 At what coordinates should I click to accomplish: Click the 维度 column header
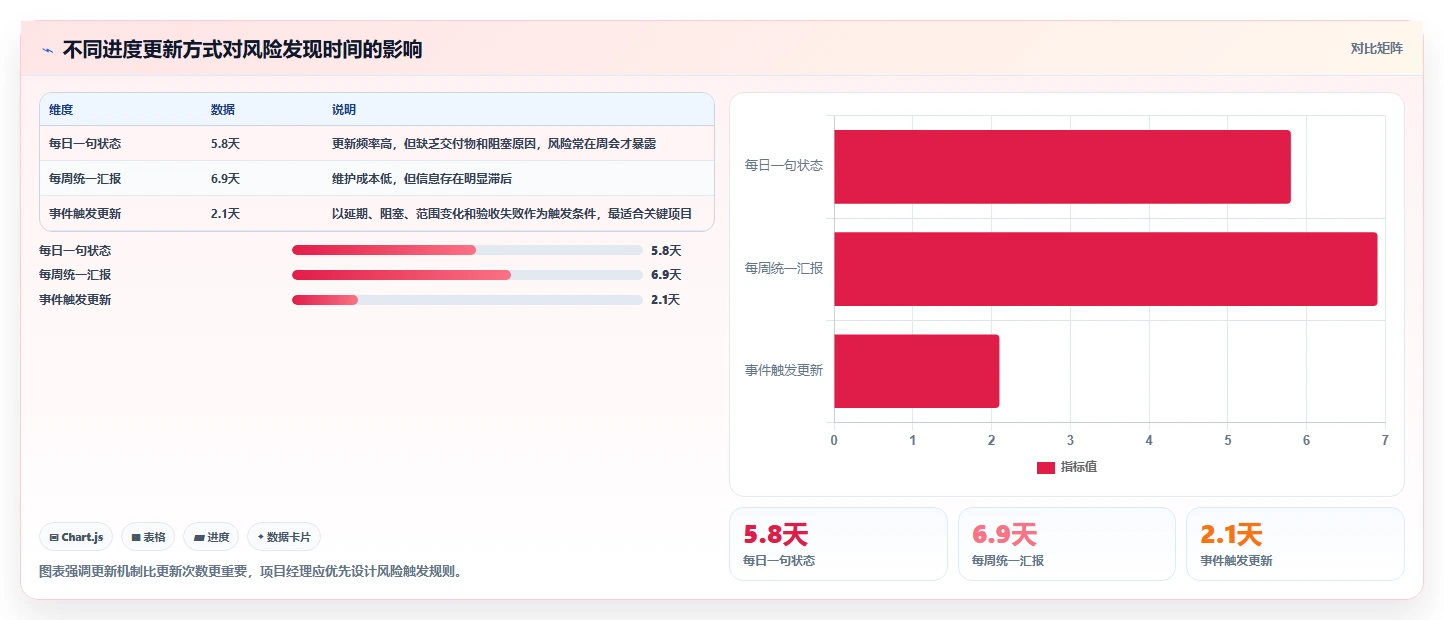click(x=61, y=110)
